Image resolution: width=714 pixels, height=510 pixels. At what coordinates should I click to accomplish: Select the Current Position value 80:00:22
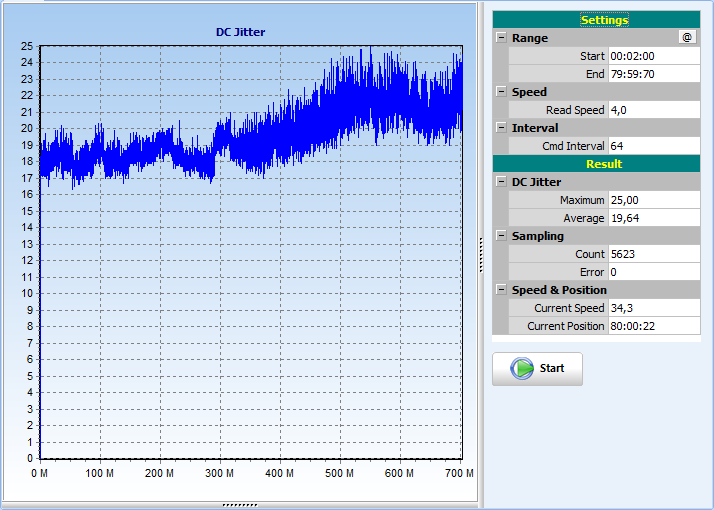[x=654, y=326]
